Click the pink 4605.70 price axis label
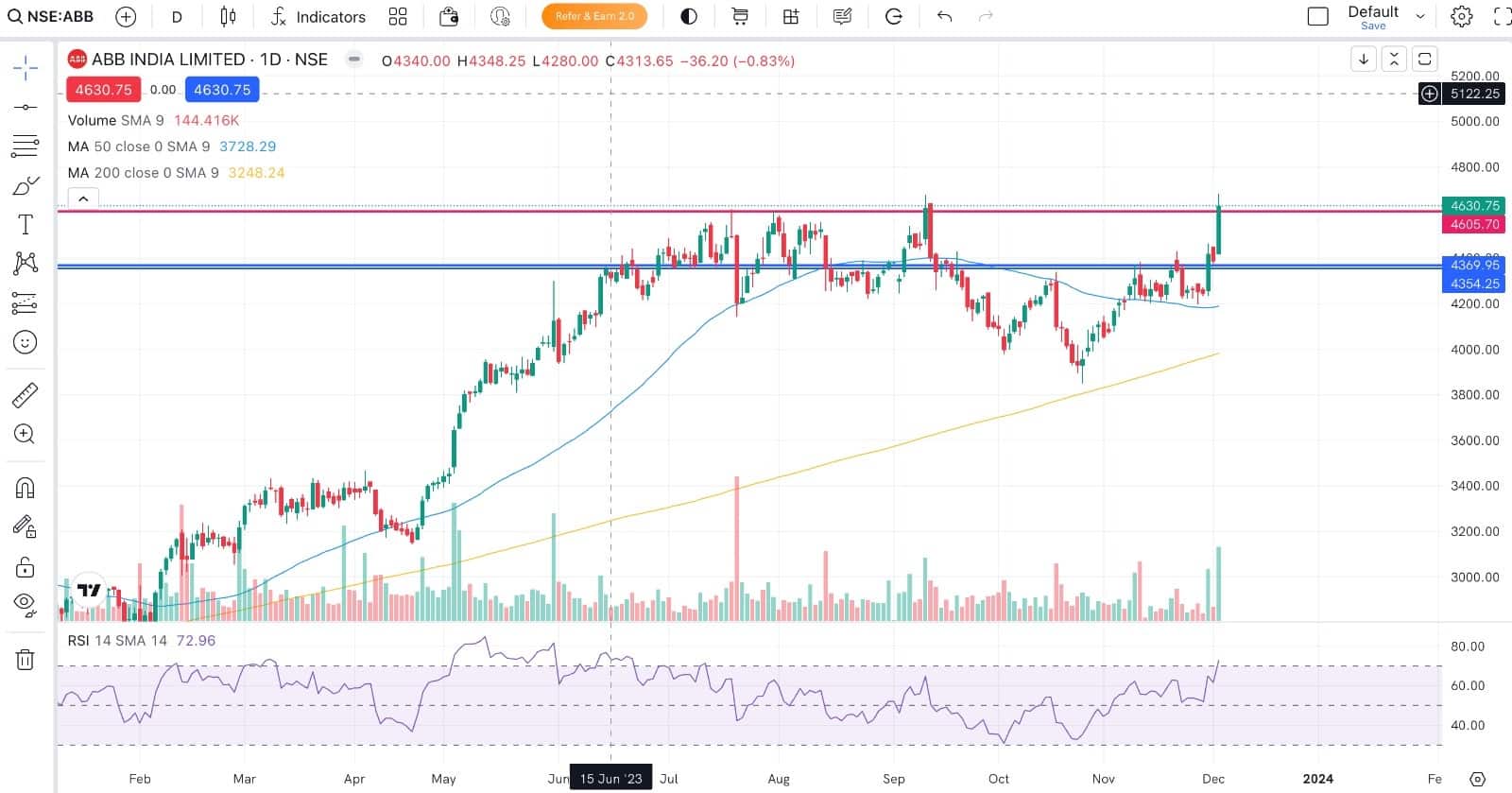This screenshot has width=1512, height=793. [x=1474, y=224]
